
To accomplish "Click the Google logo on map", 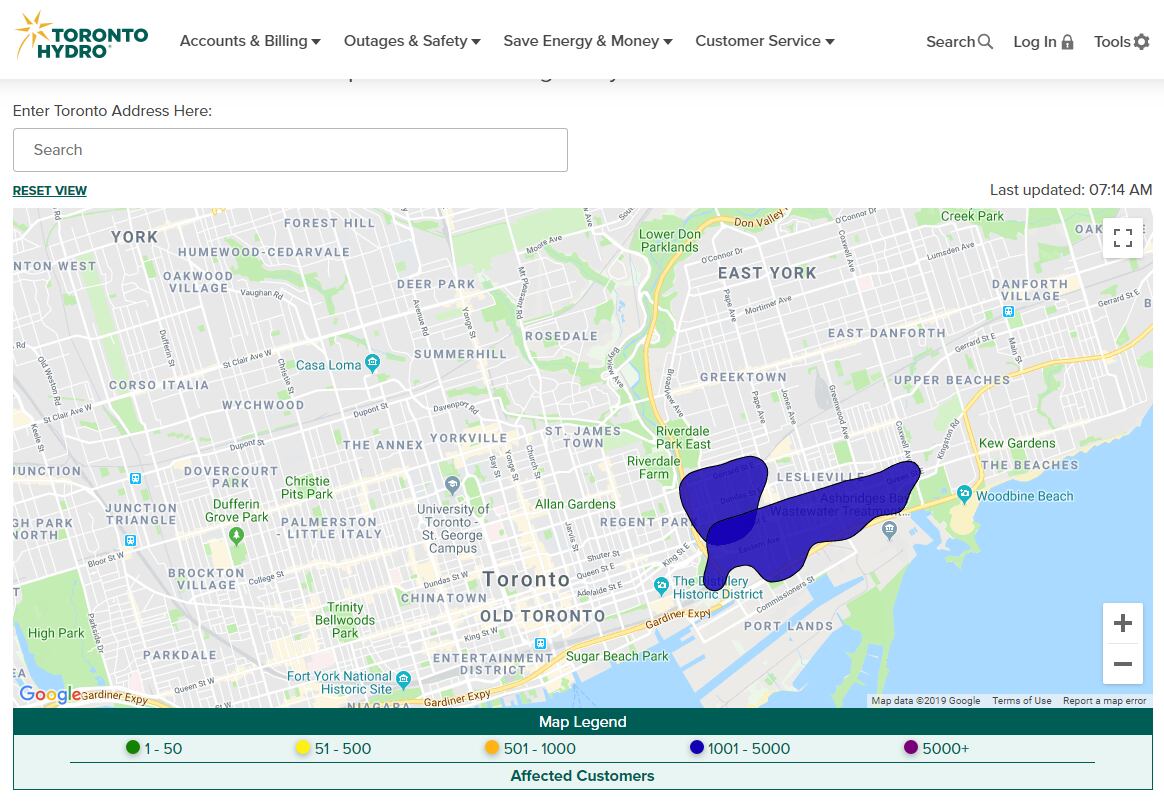I will (49, 695).
